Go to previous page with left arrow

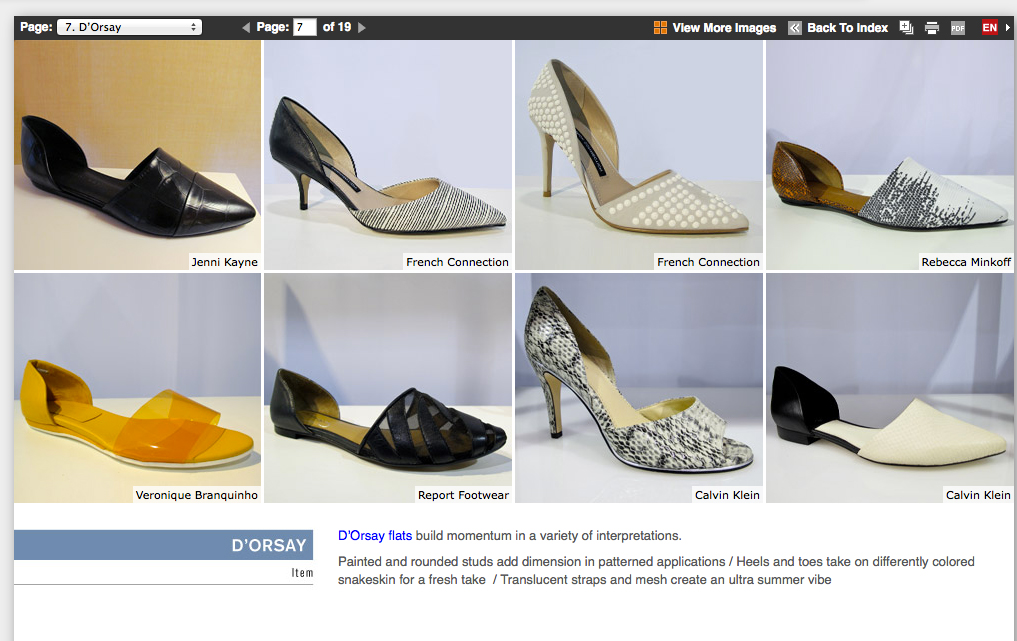click(246, 27)
